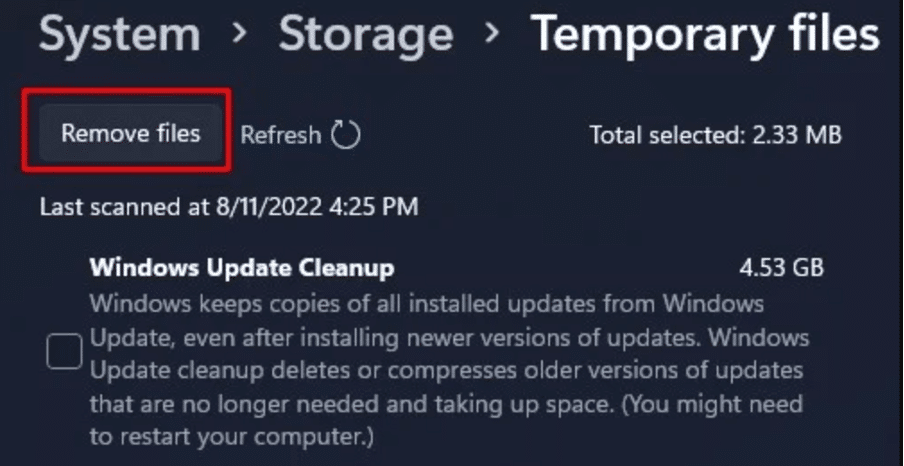
Task: Select the Windows Update Cleanup title
Action: tap(242, 268)
